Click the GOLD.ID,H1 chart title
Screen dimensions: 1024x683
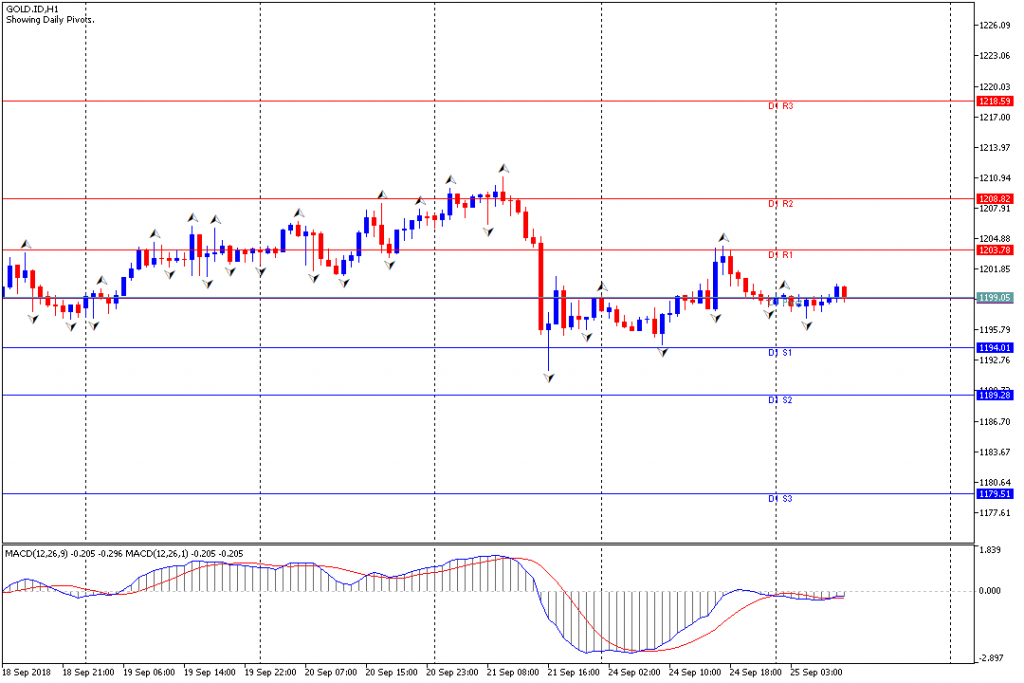point(32,10)
